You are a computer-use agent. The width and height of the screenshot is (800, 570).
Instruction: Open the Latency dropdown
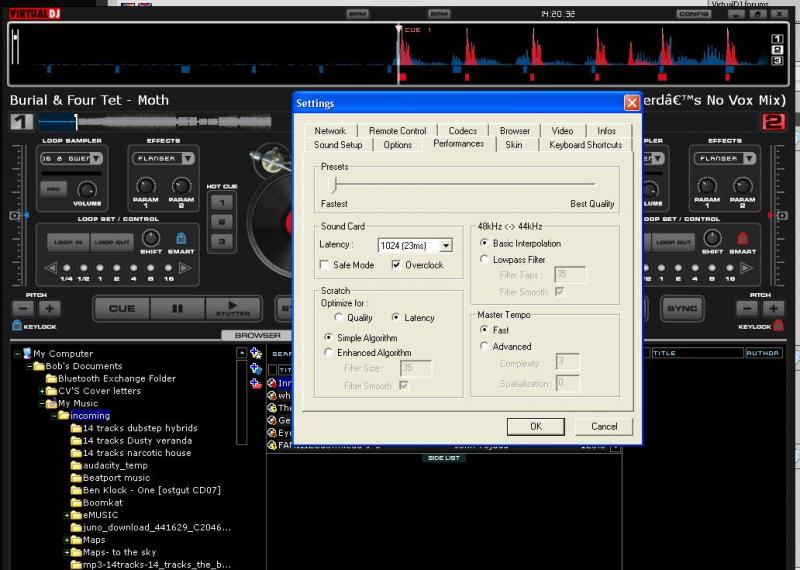click(x=446, y=245)
